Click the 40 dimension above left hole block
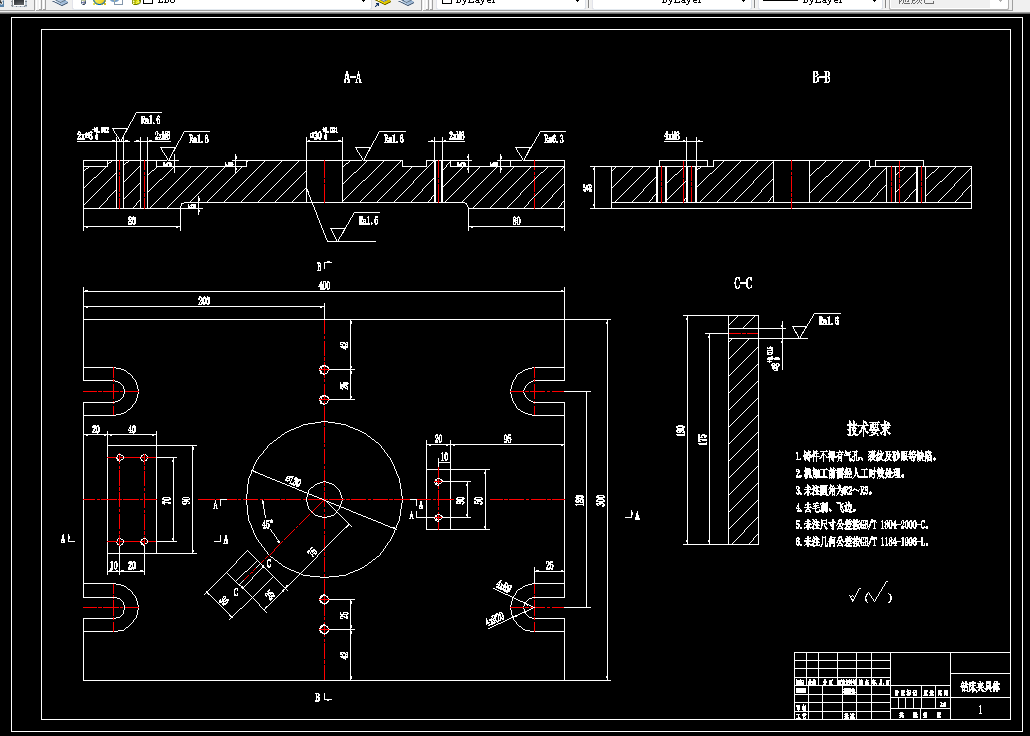 click(132, 429)
